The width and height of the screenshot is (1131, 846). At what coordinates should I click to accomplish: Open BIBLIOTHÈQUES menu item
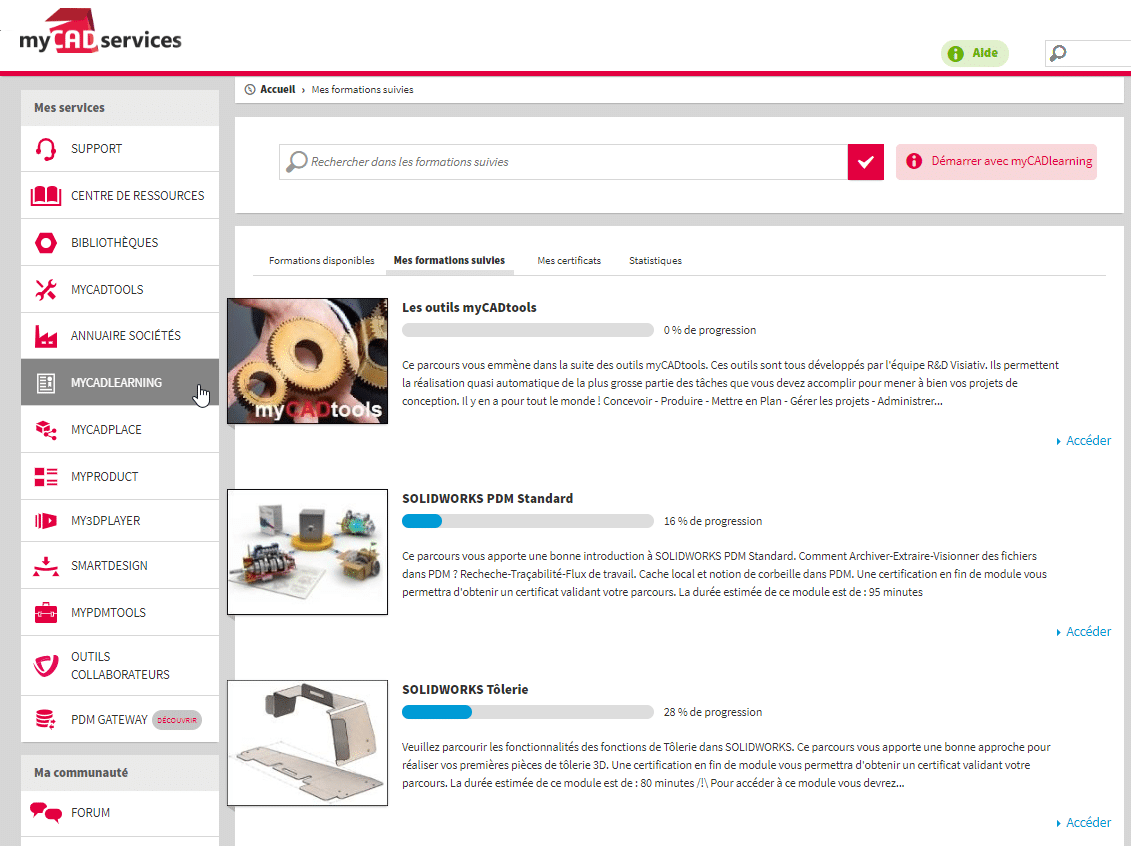[120, 243]
